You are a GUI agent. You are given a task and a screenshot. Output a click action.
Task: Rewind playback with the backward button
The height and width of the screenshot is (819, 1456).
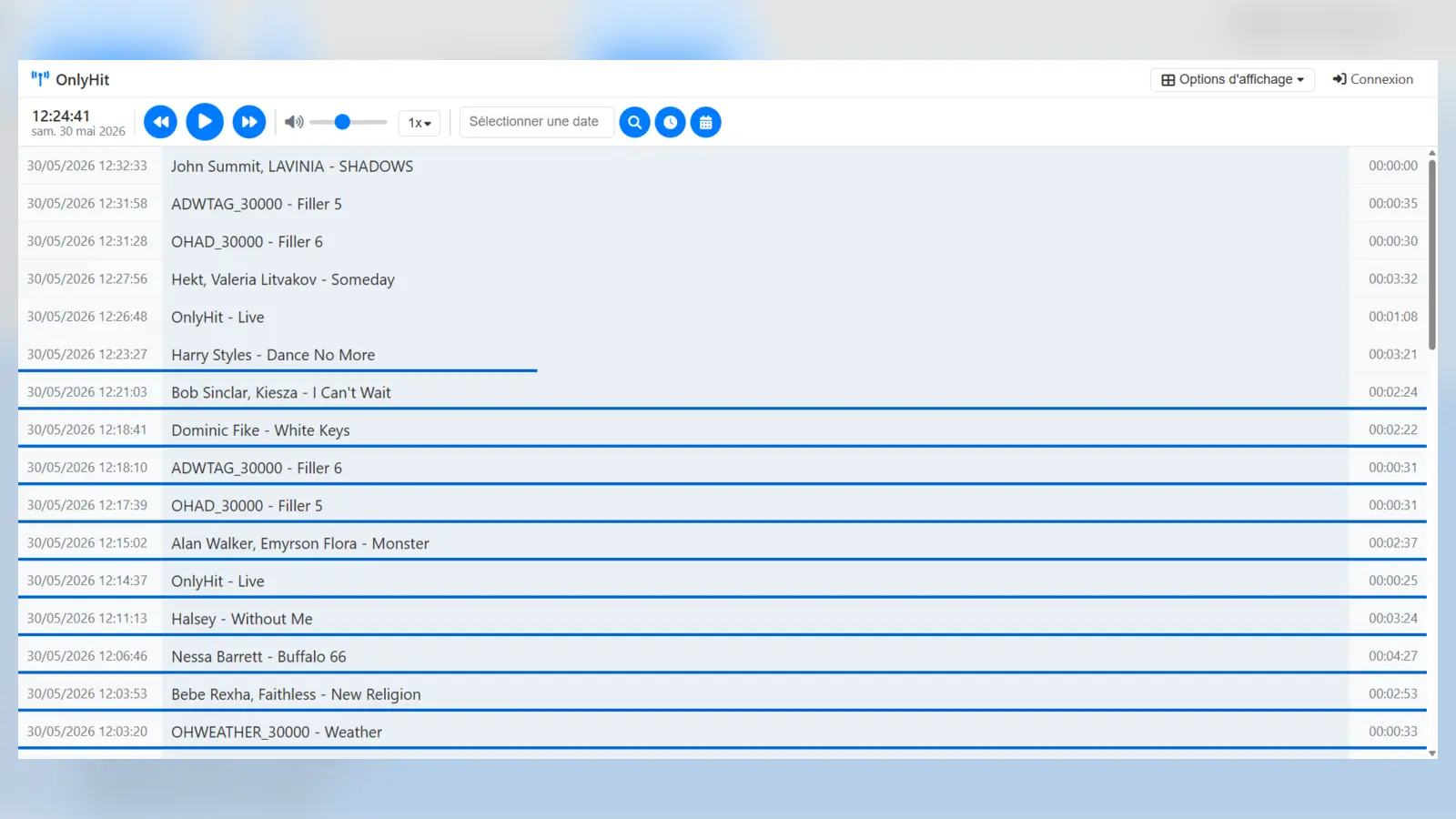click(161, 122)
